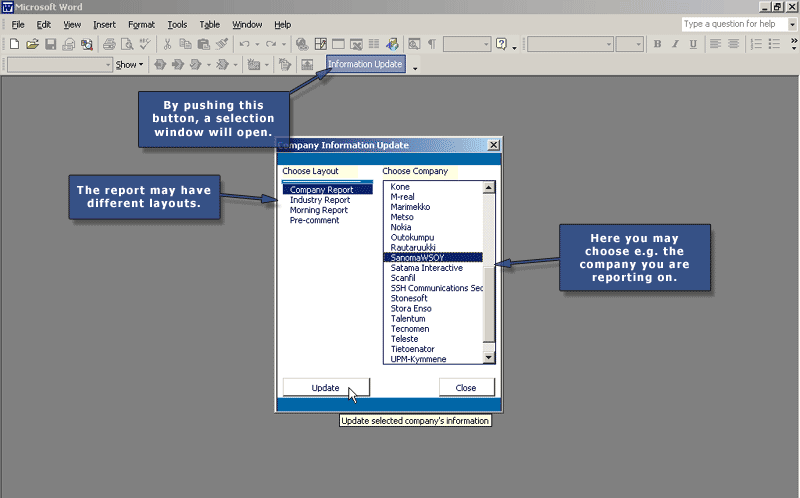
Task: Click the Save floppy disk icon
Action: click(x=50, y=44)
